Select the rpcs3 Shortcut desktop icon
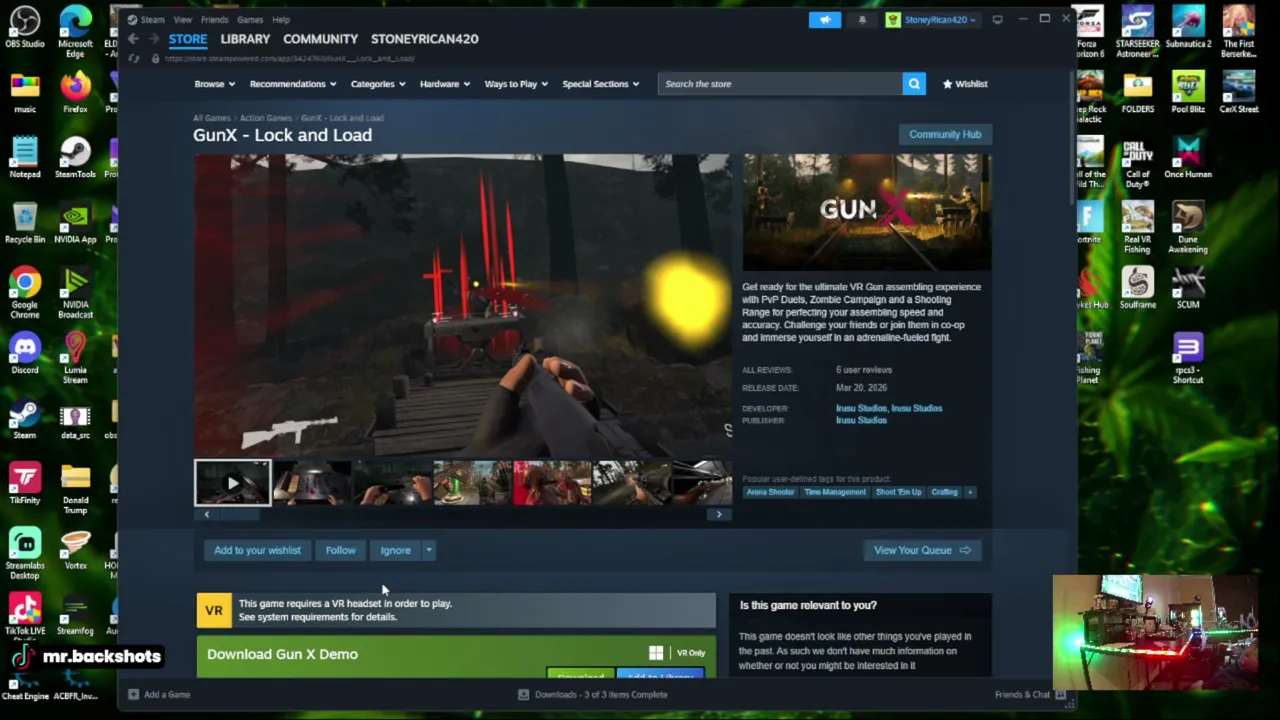The height and width of the screenshot is (720, 1280). [1188, 358]
